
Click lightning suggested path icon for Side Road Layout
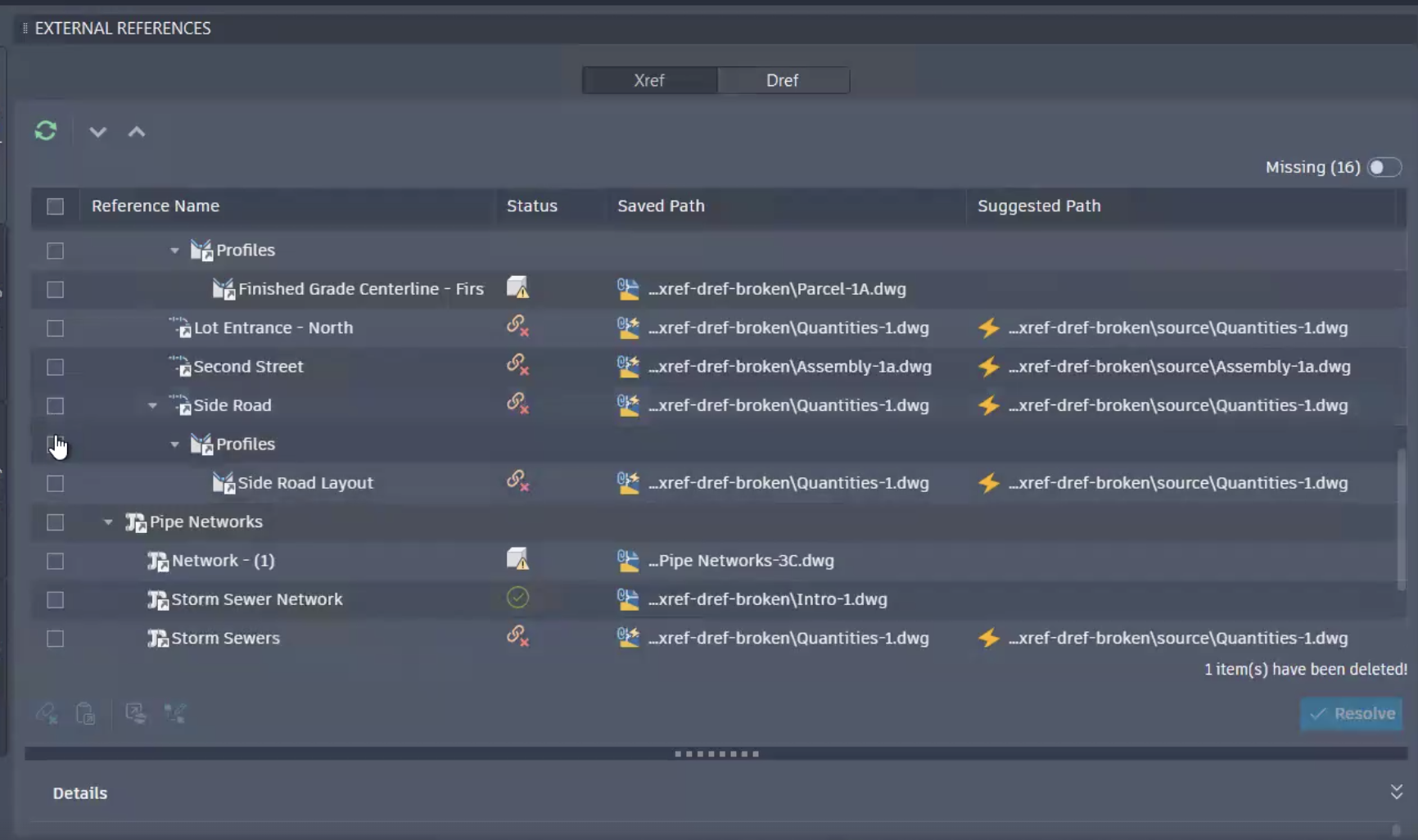(x=989, y=483)
